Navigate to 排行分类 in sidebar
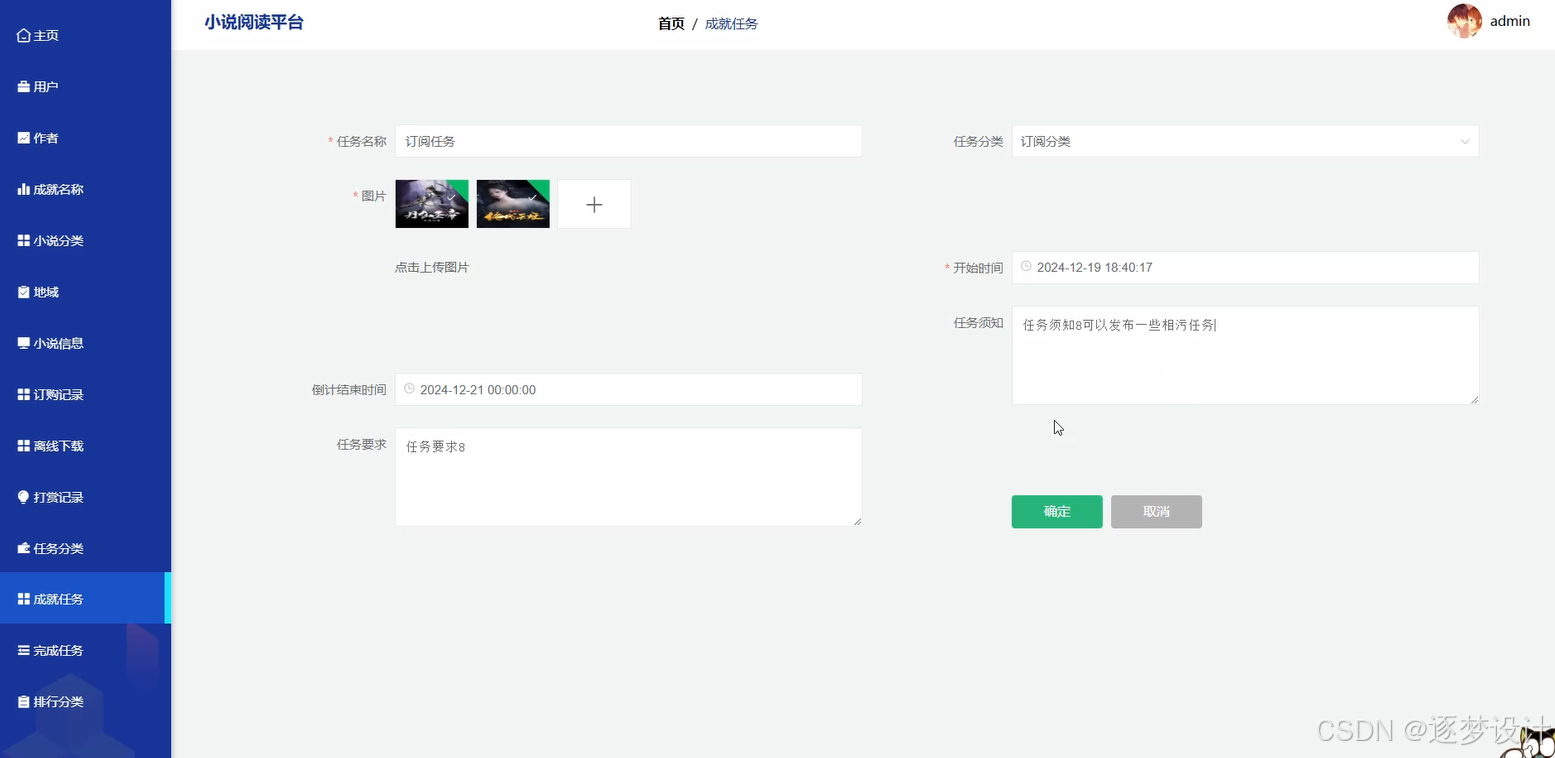Screen dimensions: 1555x758 tap(85, 702)
